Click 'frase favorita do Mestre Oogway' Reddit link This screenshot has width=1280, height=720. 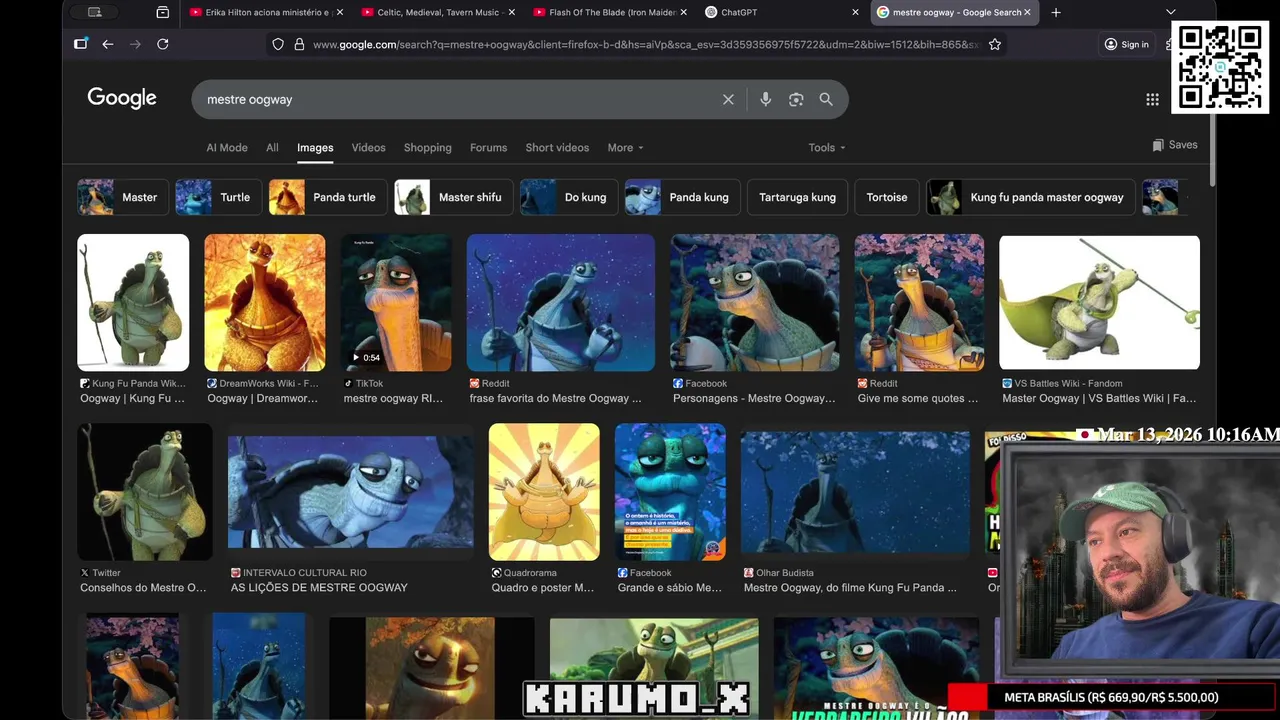coord(556,398)
